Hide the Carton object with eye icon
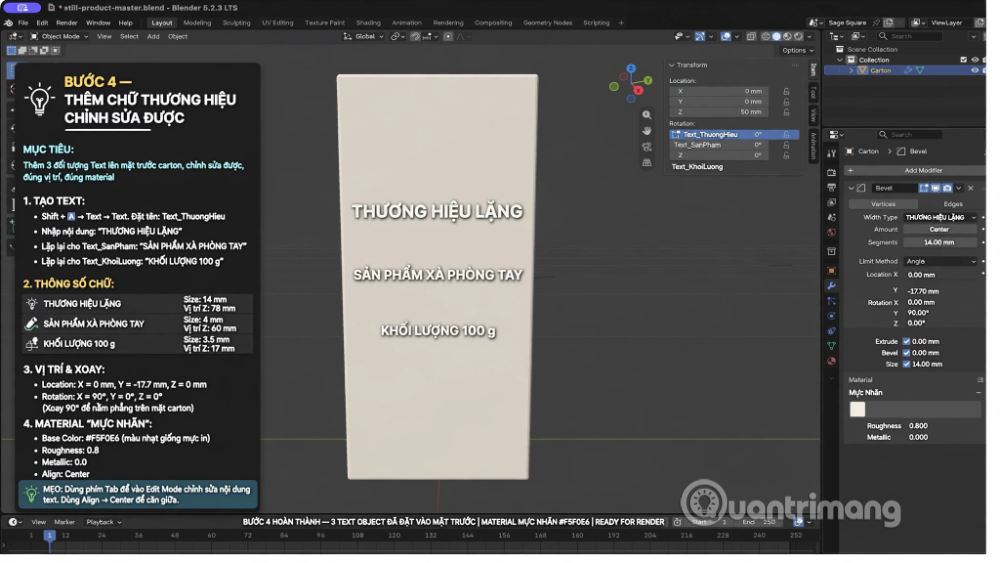Screen dimensions: 1000x563 974,71
